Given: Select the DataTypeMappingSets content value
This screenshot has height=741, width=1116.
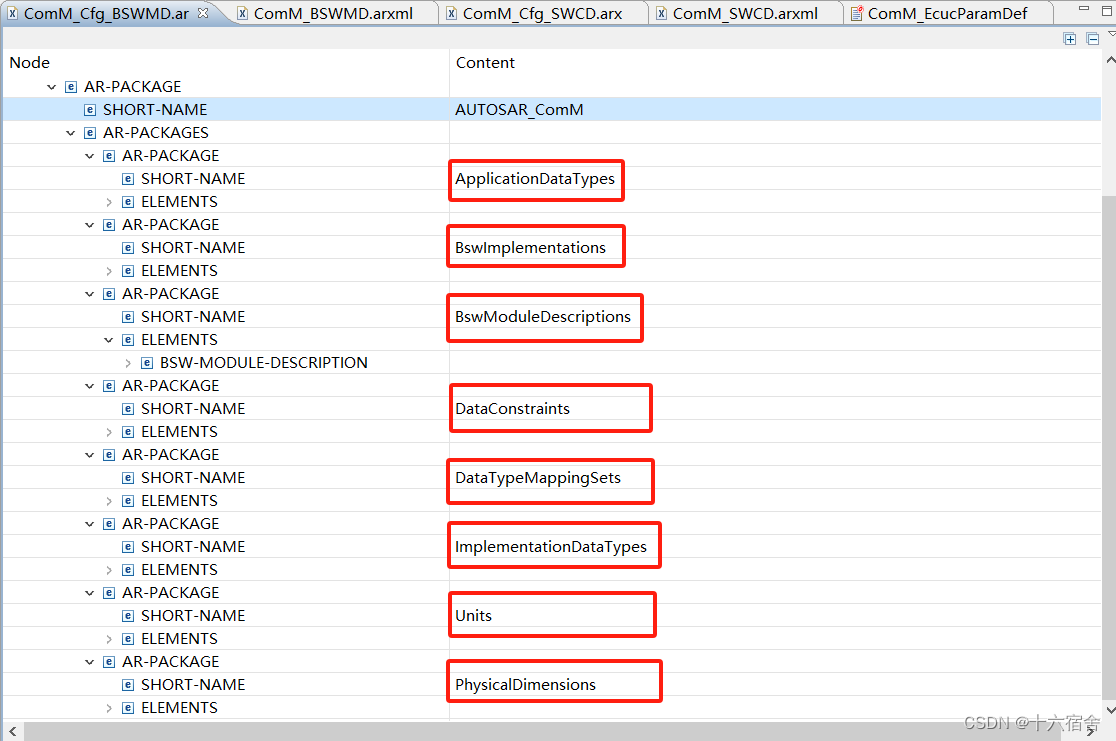Looking at the screenshot, I should pos(537,478).
